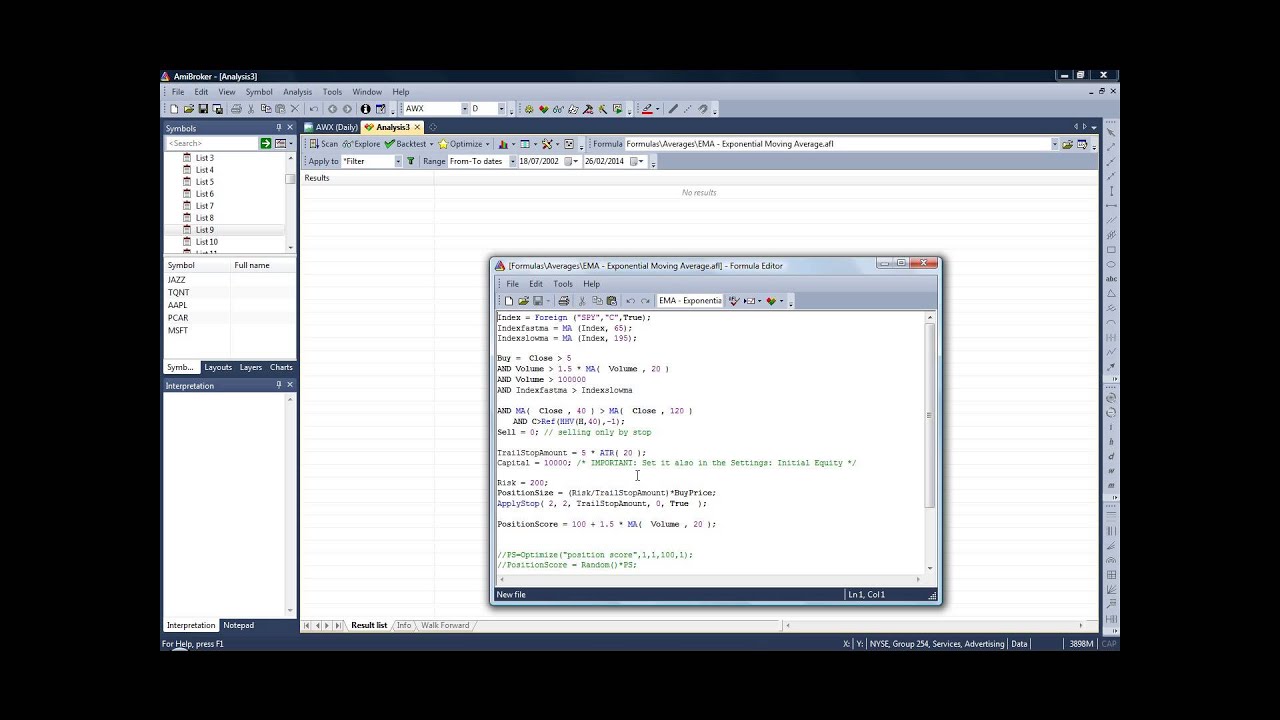The image size is (1280, 720).
Task: Click the New file icon in main toolbar
Action: tap(174, 109)
